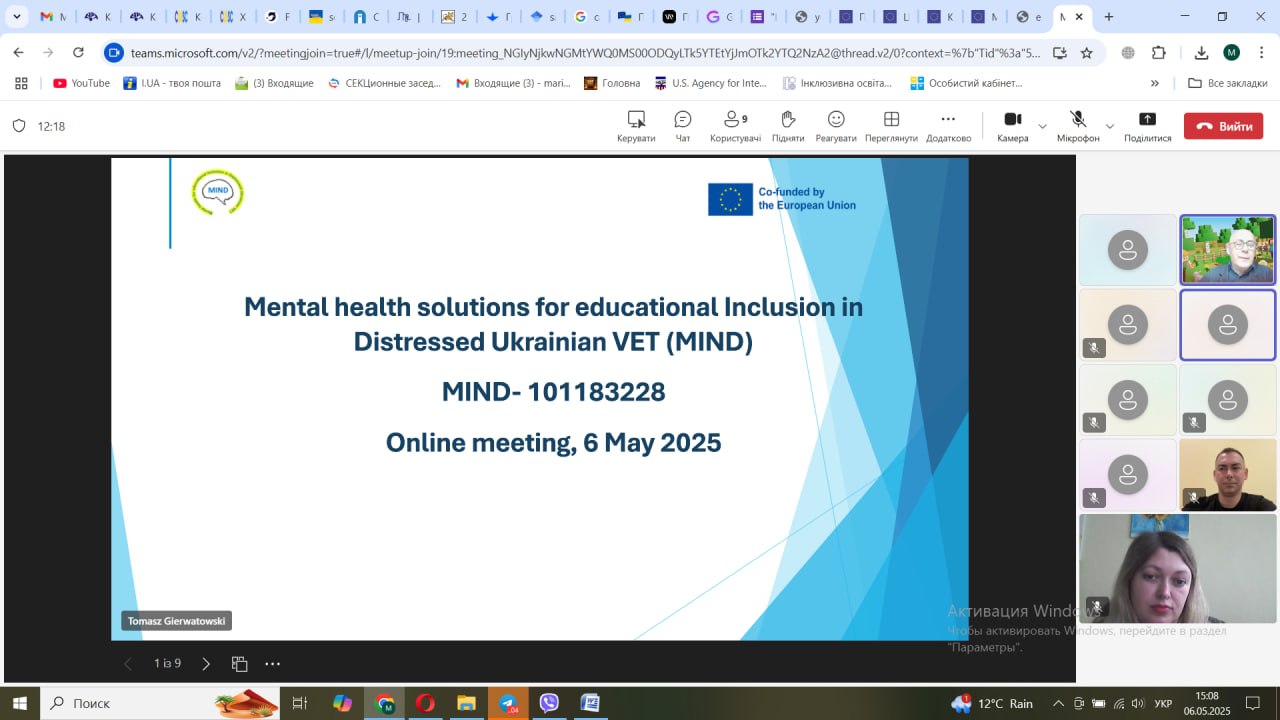
Task: Leave the meeting with Вийти button
Action: click(x=1223, y=126)
